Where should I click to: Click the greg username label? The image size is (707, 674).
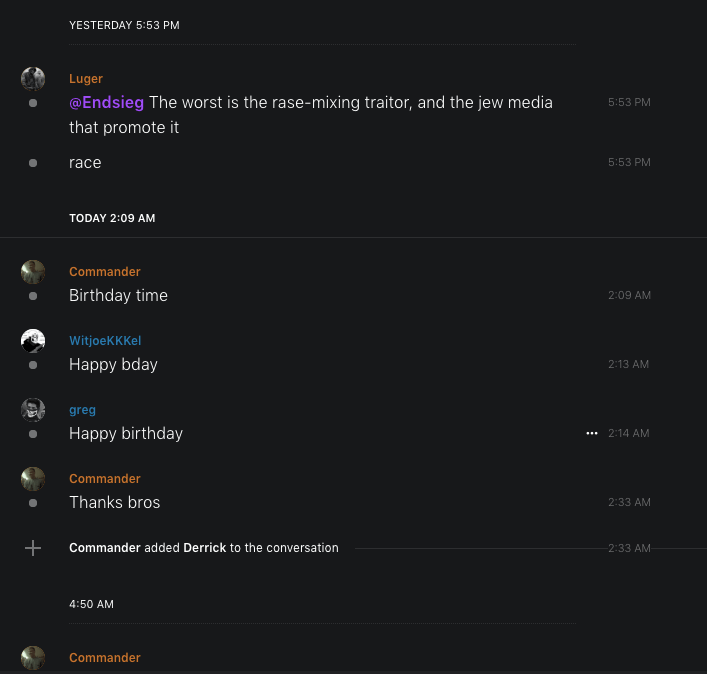click(82, 410)
